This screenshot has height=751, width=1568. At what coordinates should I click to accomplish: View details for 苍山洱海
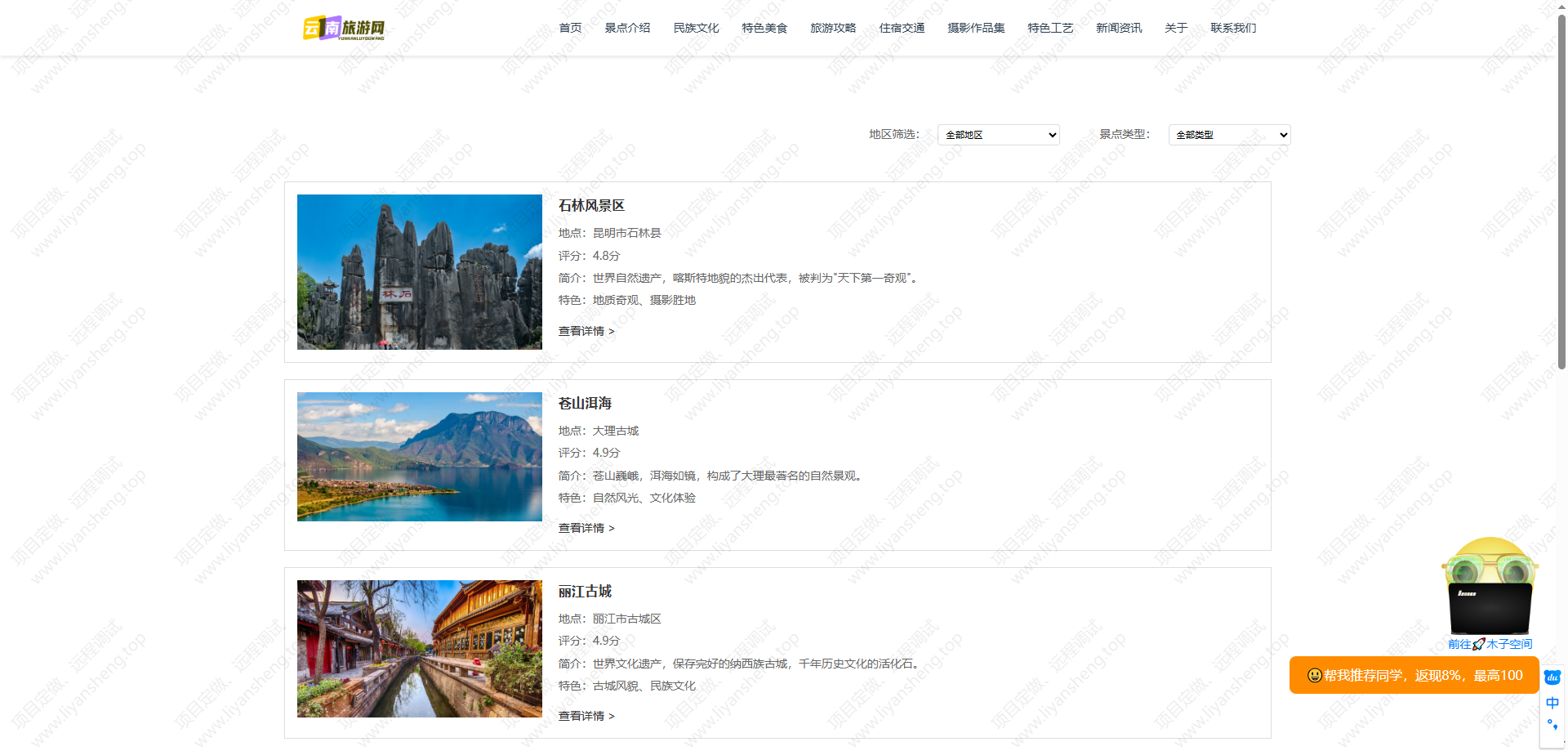[586, 528]
